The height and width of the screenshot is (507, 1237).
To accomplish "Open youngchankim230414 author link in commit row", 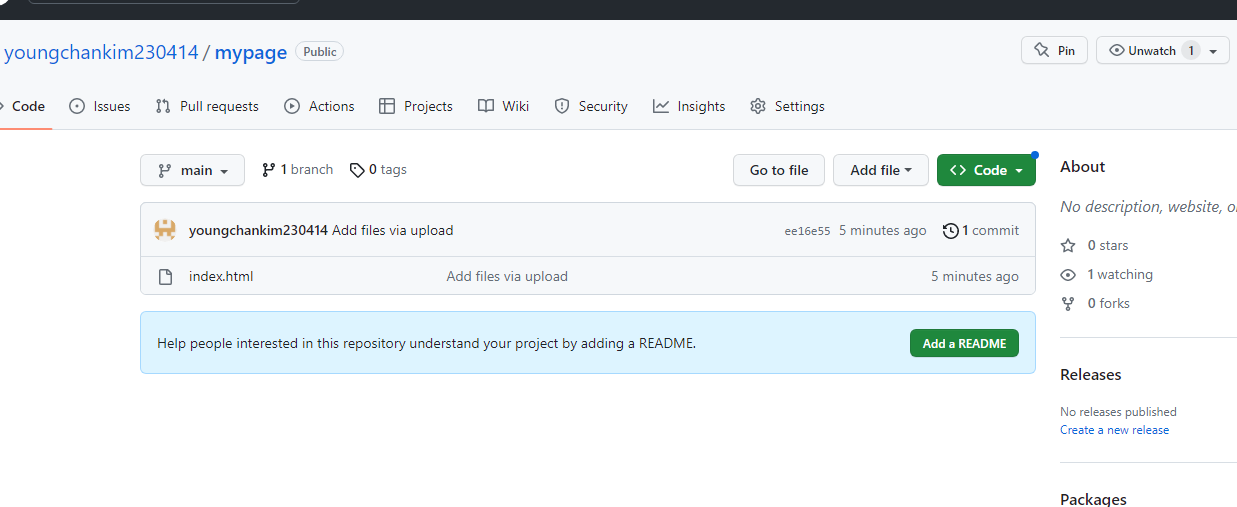I will point(258,230).
